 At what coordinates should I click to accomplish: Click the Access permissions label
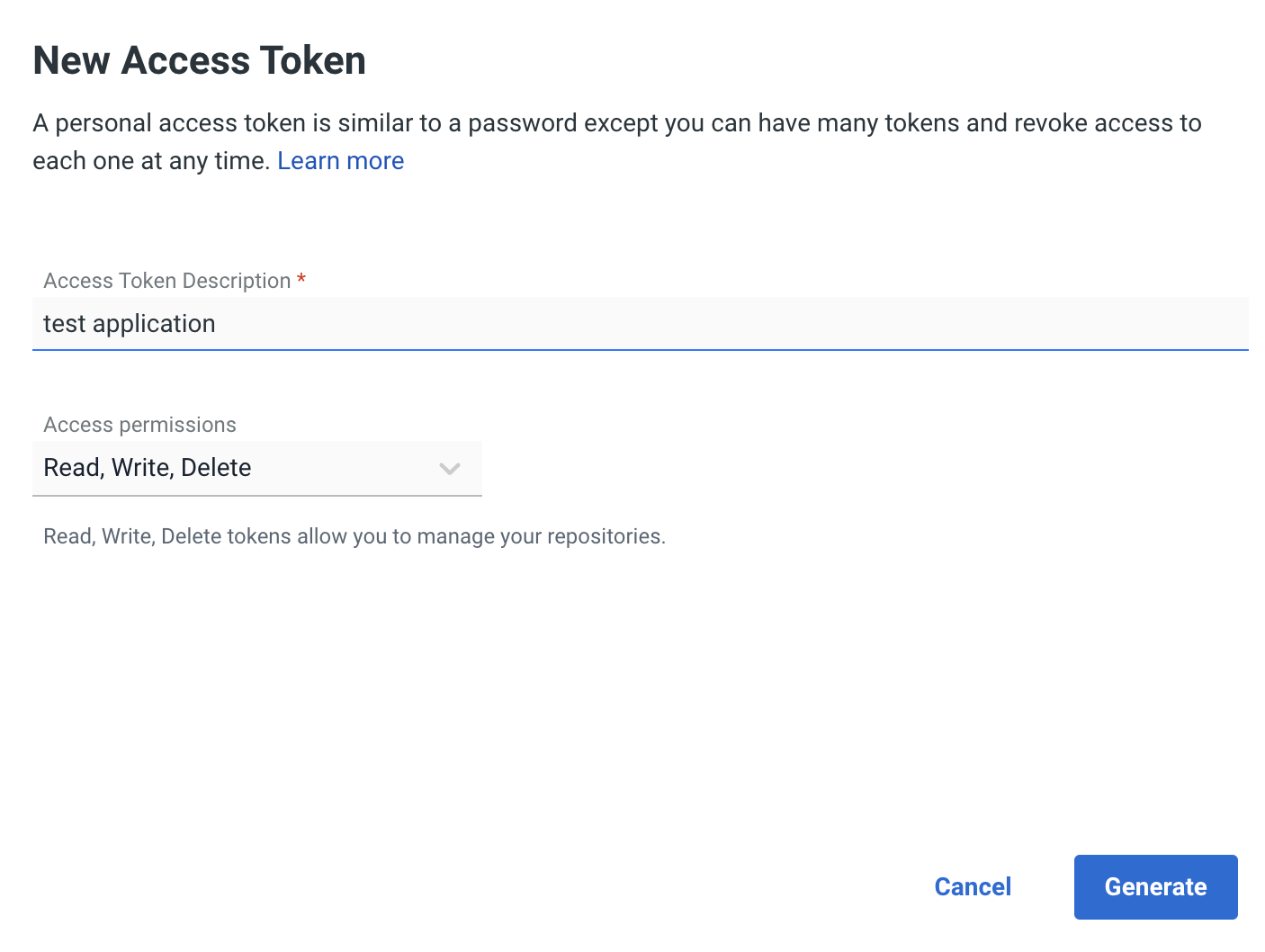tap(139, 425)
